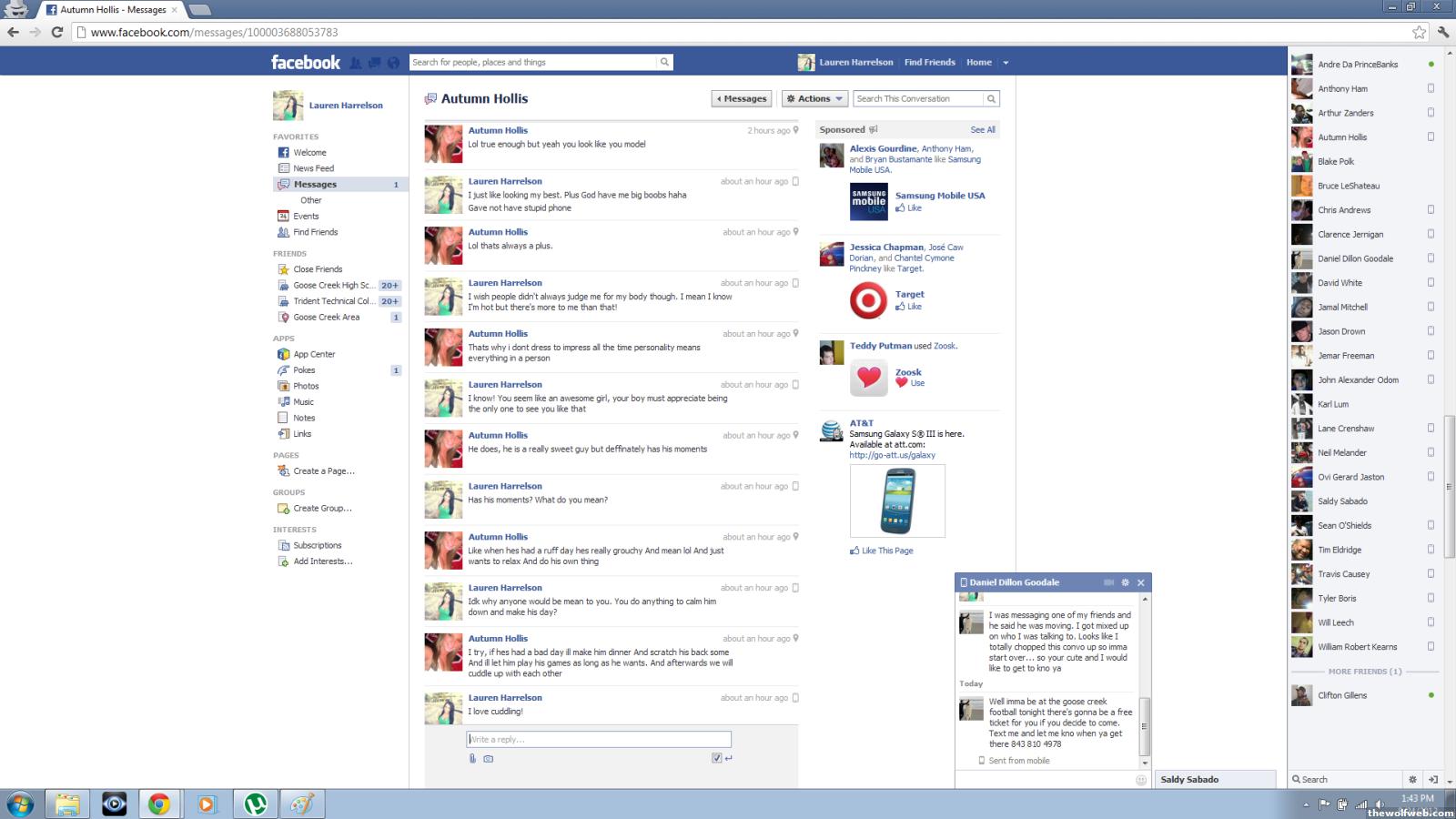Open the notifications globe icon
The image size is (1456, 819).
393,63
